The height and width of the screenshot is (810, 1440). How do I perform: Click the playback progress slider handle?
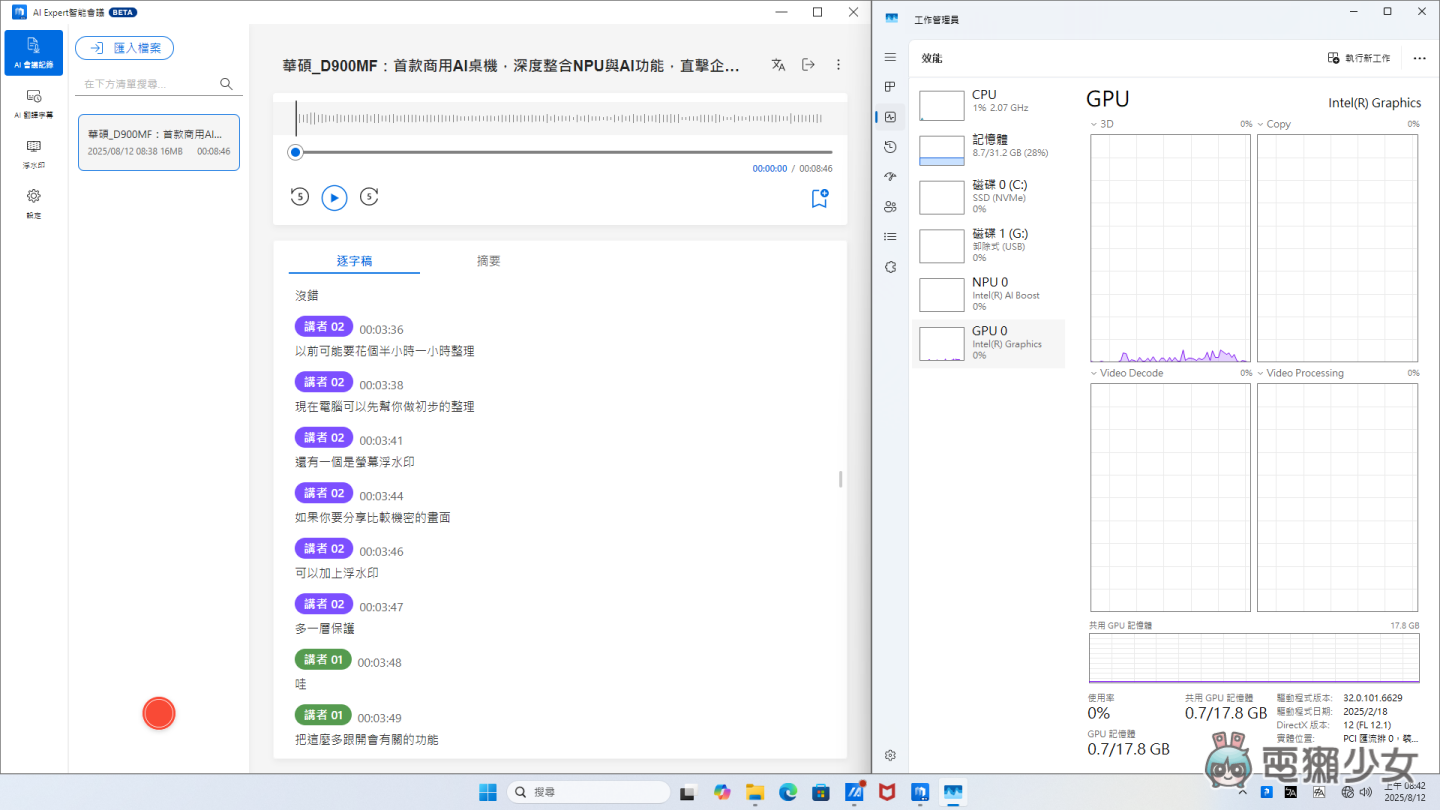click(x=295, y=152)
